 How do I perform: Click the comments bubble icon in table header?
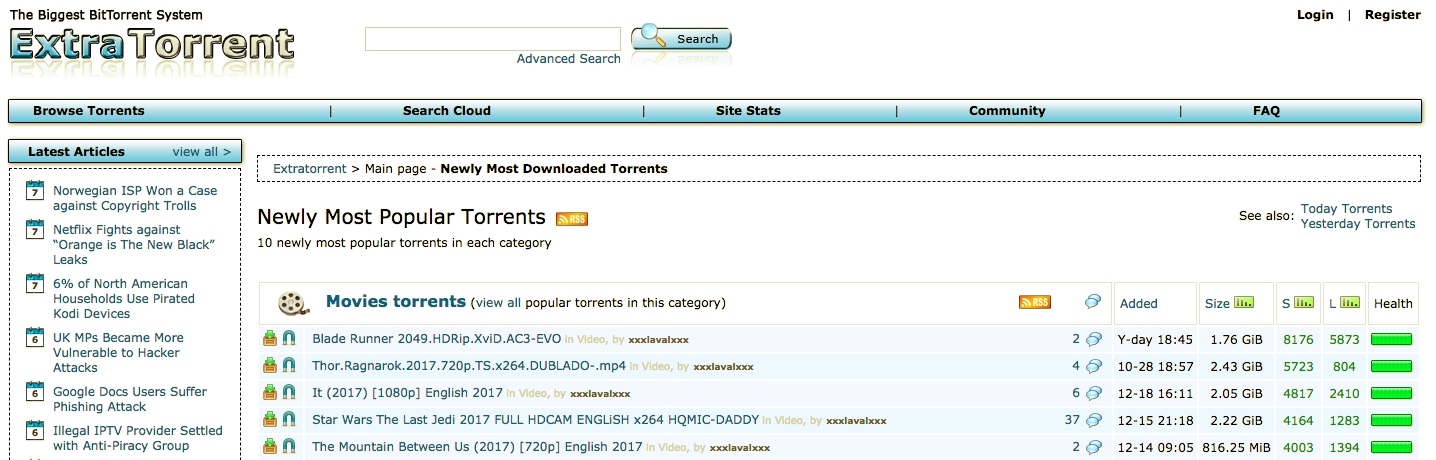click(1093, 302)
